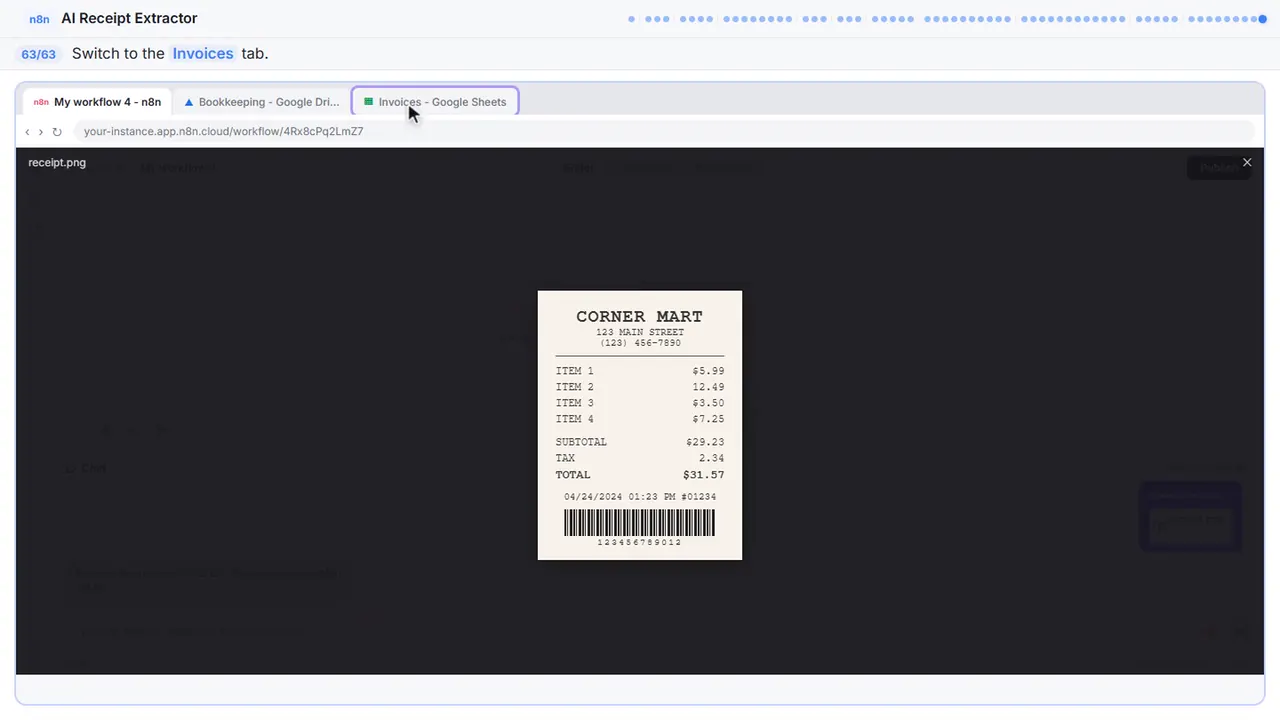Click the n8n logo badge beside the title
Viewport: 1280px width, 720px height.
[x=41, y=19]
